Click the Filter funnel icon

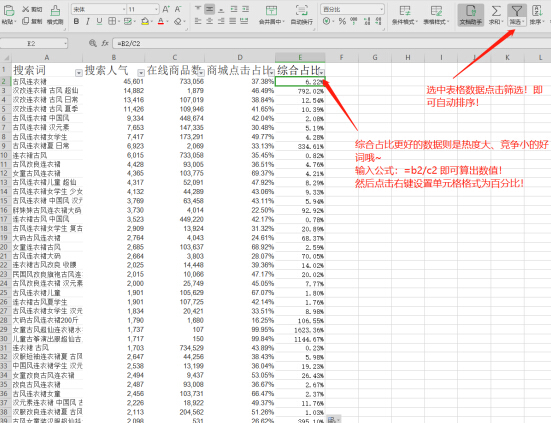[517, 11]
